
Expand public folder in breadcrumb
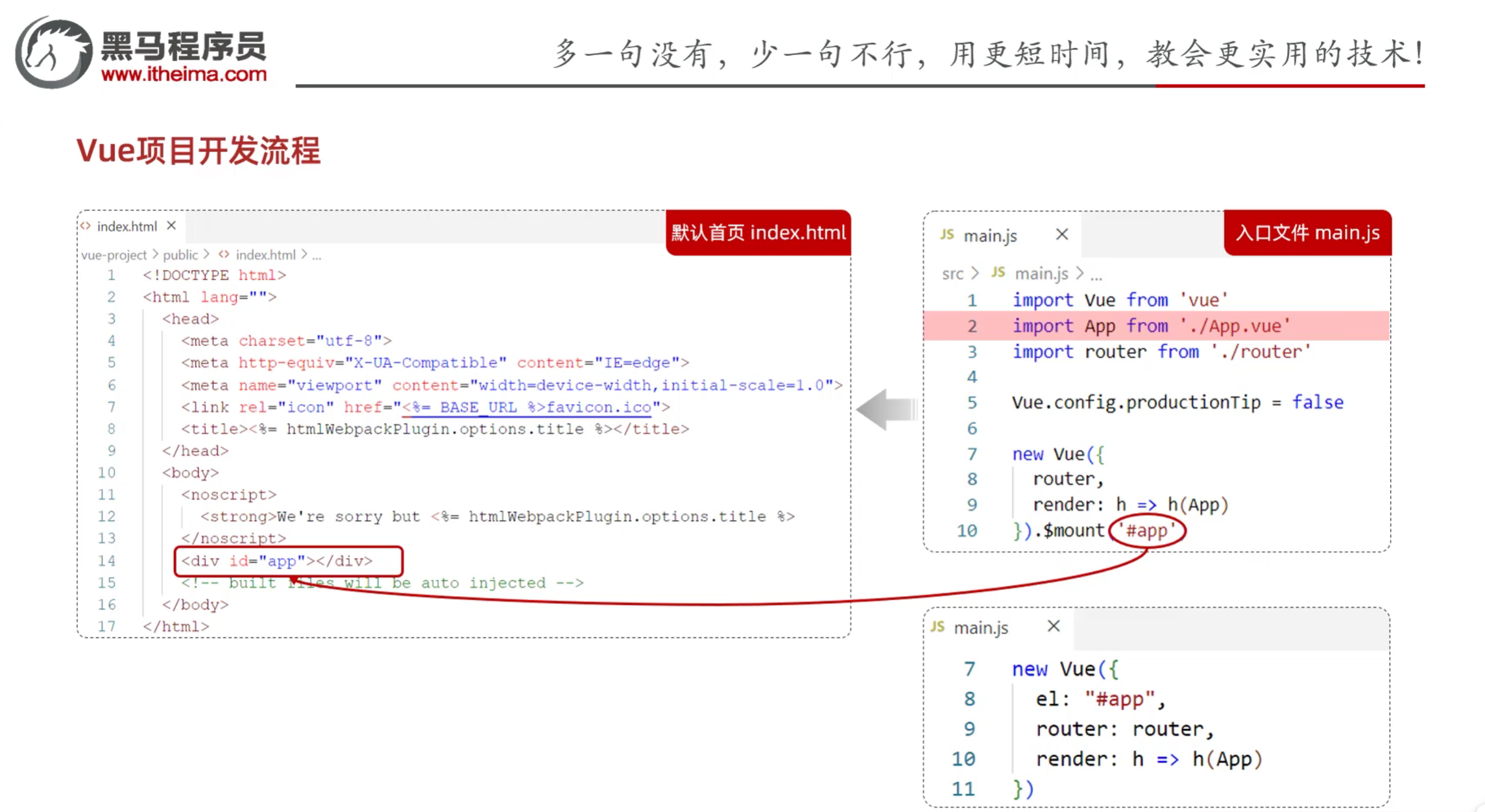coord(180,255)
